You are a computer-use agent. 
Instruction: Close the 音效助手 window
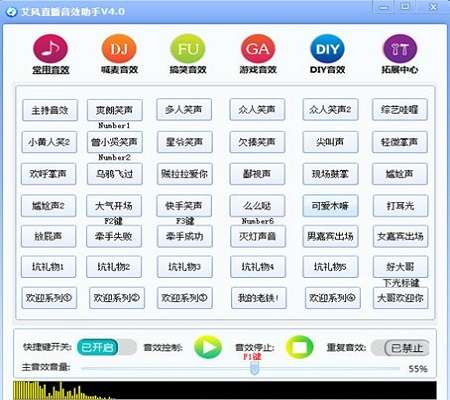(x=433, y=7)
